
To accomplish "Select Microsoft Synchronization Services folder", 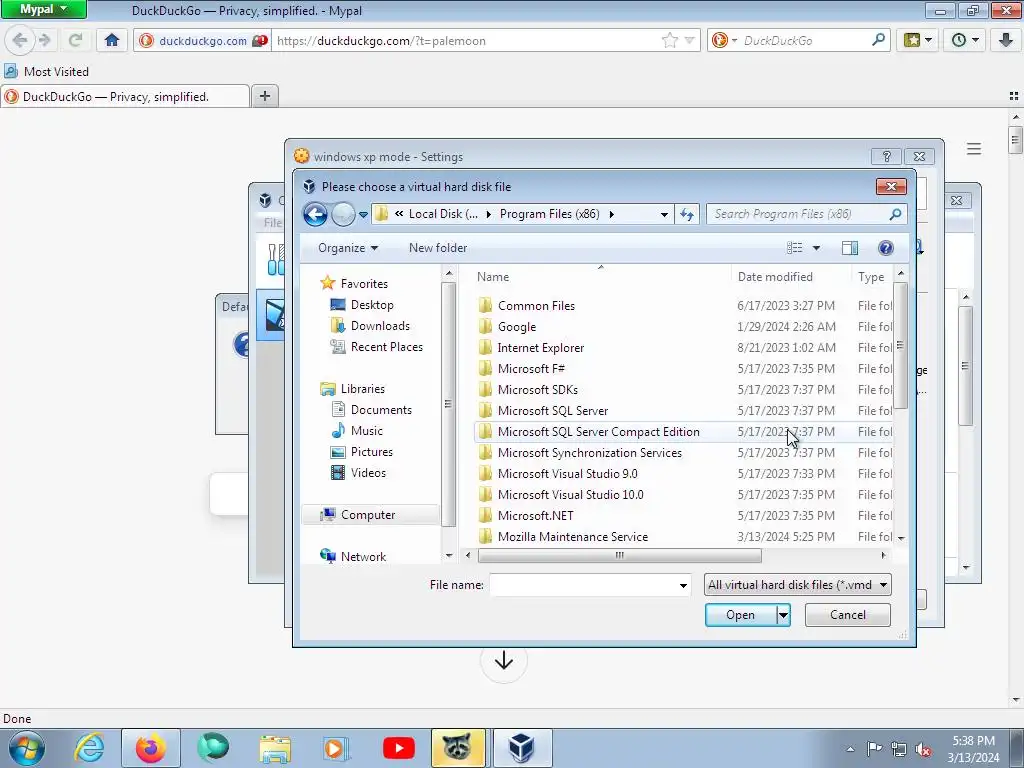I will point(589,453).
